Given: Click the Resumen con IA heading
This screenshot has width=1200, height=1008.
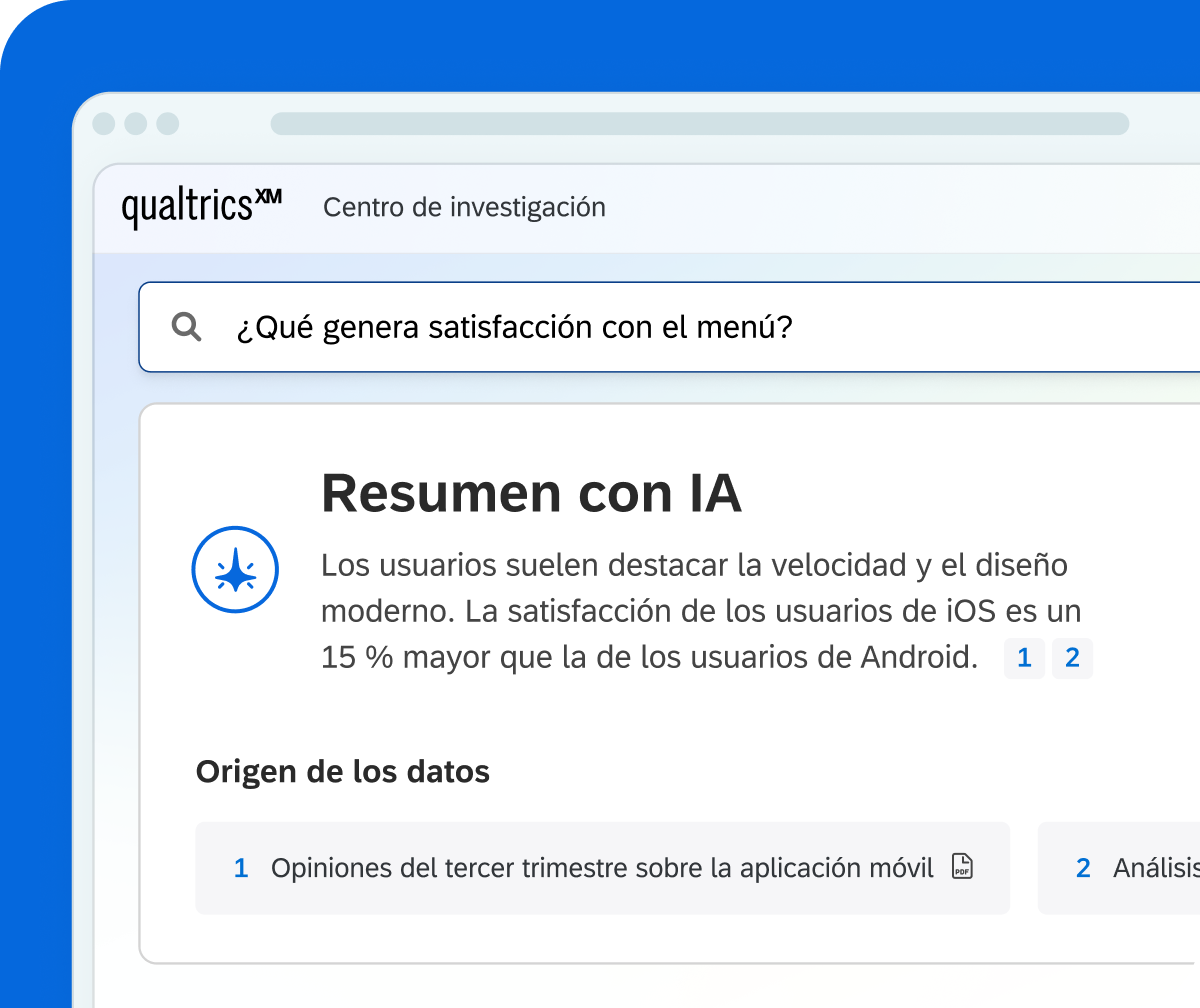Looking at the screenshot, I should coord(531,493).
